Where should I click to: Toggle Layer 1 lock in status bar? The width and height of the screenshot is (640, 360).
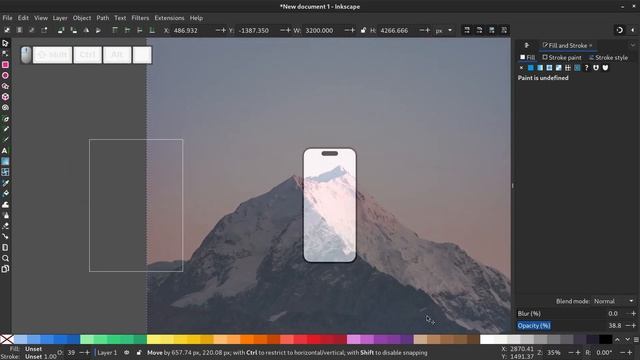139,353
